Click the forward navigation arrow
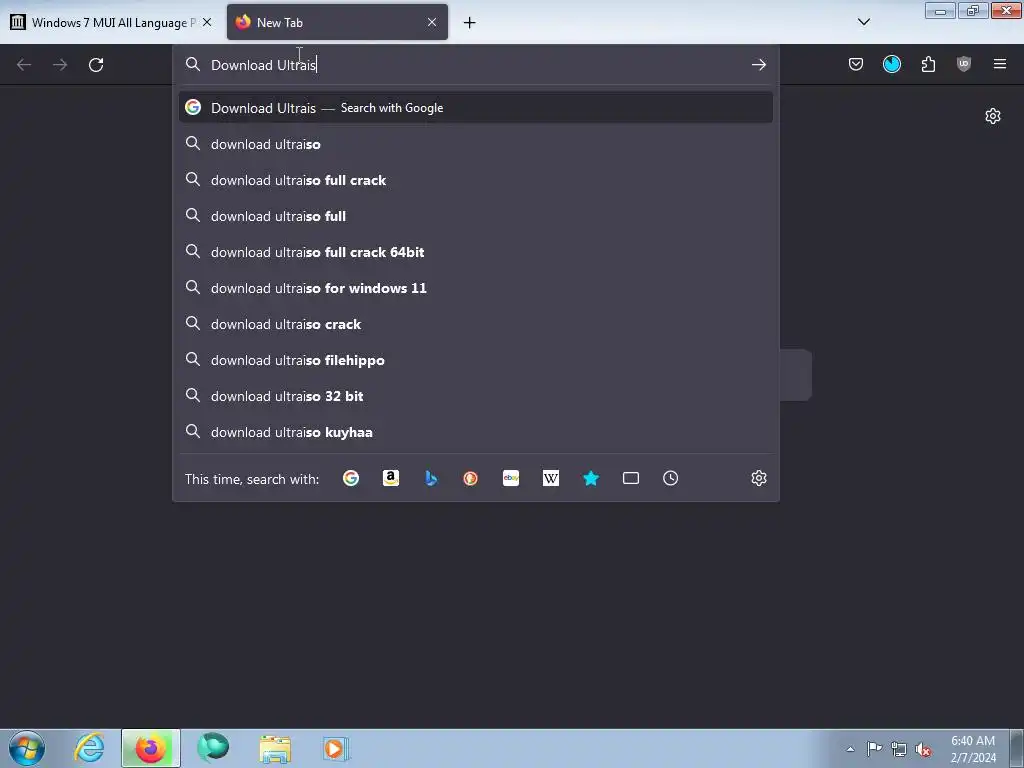Viewport: 1024px width, 768px height. 60,65
